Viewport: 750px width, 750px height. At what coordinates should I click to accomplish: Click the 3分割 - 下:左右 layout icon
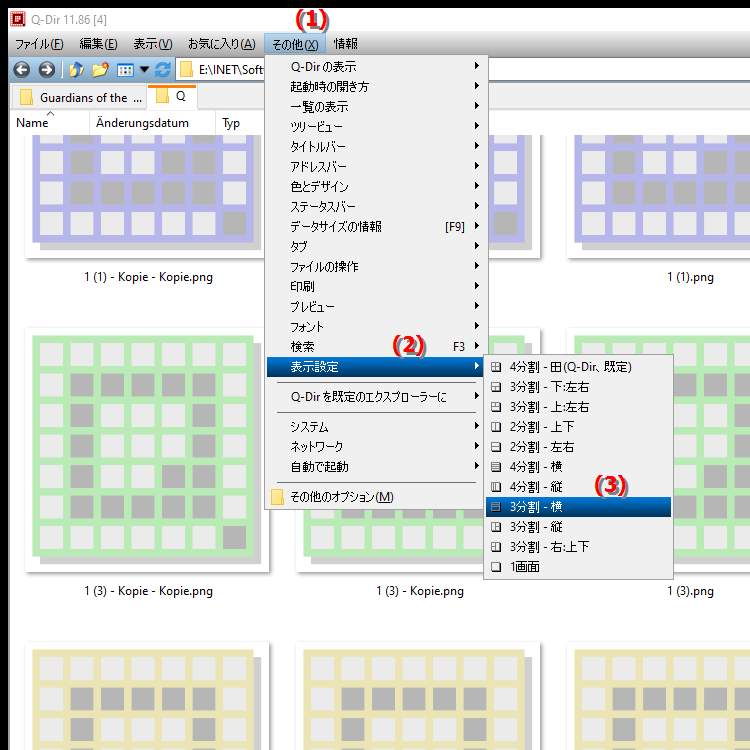[496, 387]
